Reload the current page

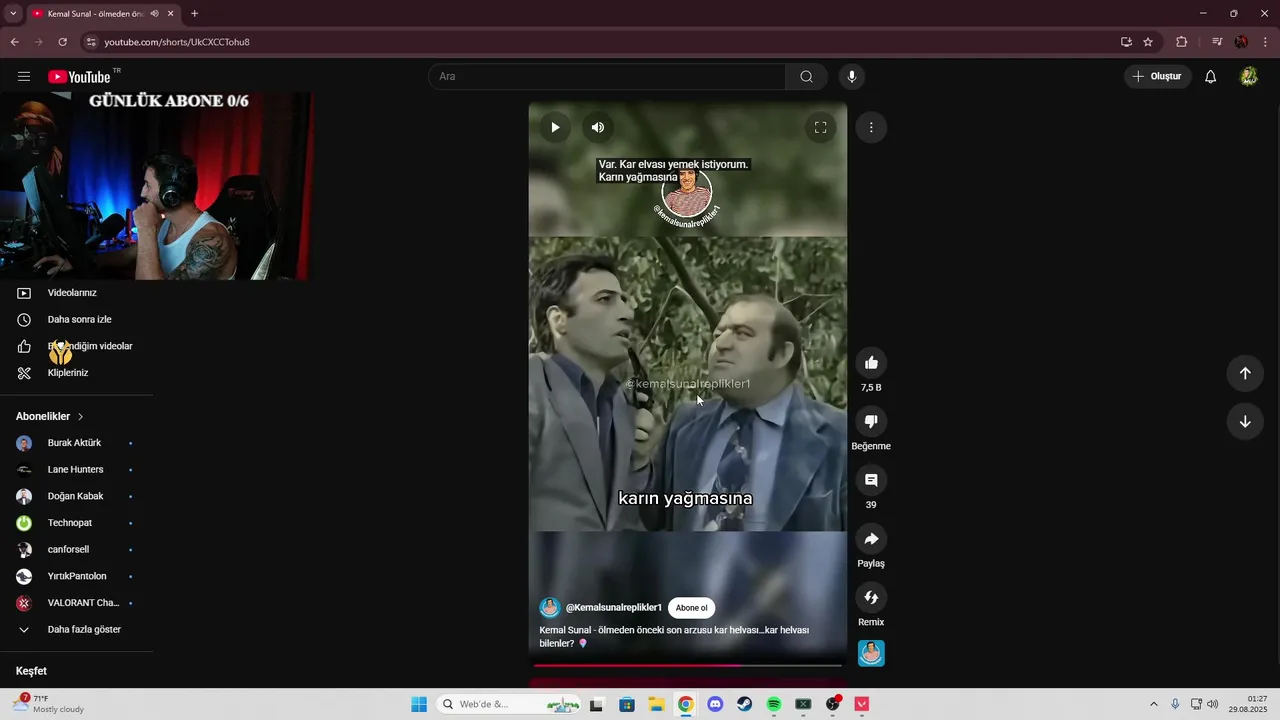[x=62, y=42]
